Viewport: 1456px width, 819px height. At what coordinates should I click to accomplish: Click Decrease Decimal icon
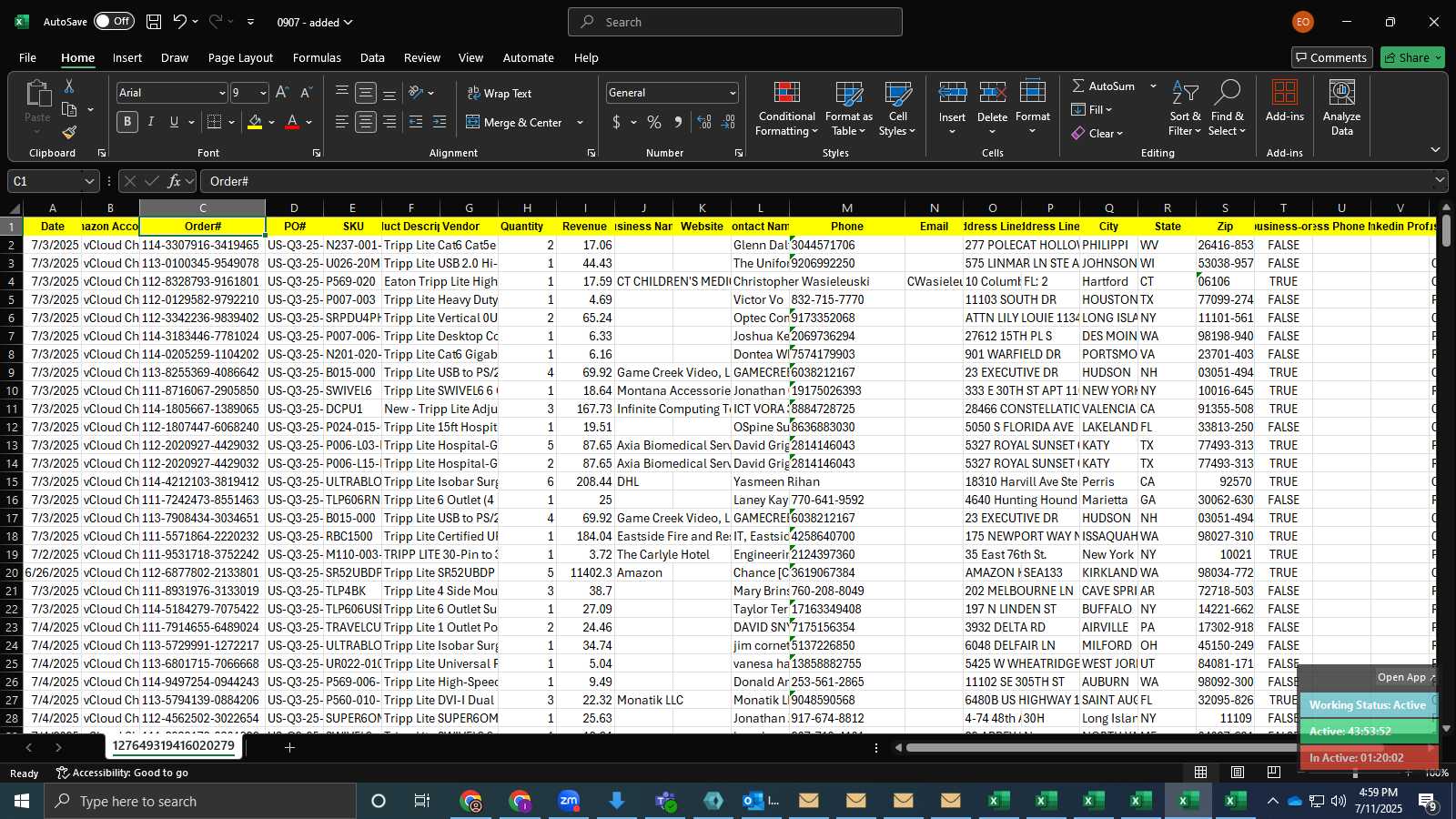point(728,122)
